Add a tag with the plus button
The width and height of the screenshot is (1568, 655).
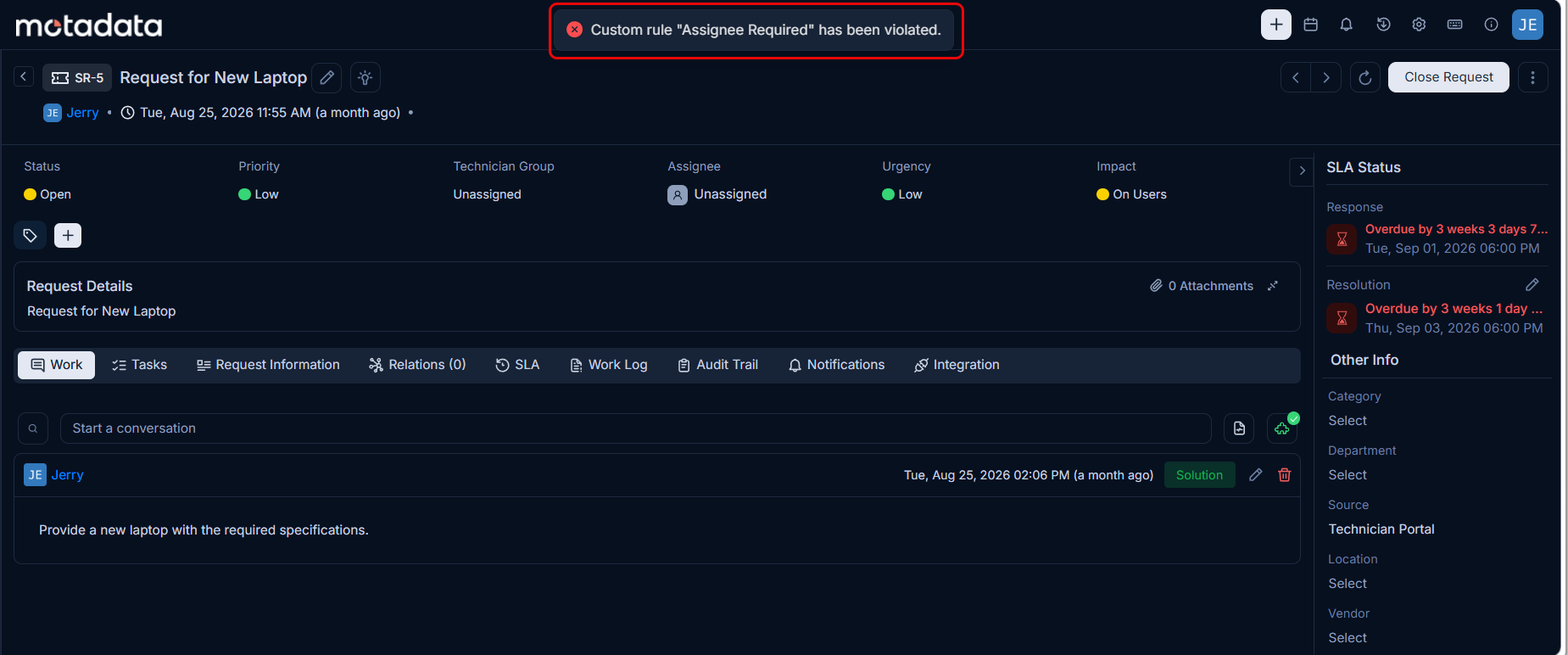[x=68, y=235]
